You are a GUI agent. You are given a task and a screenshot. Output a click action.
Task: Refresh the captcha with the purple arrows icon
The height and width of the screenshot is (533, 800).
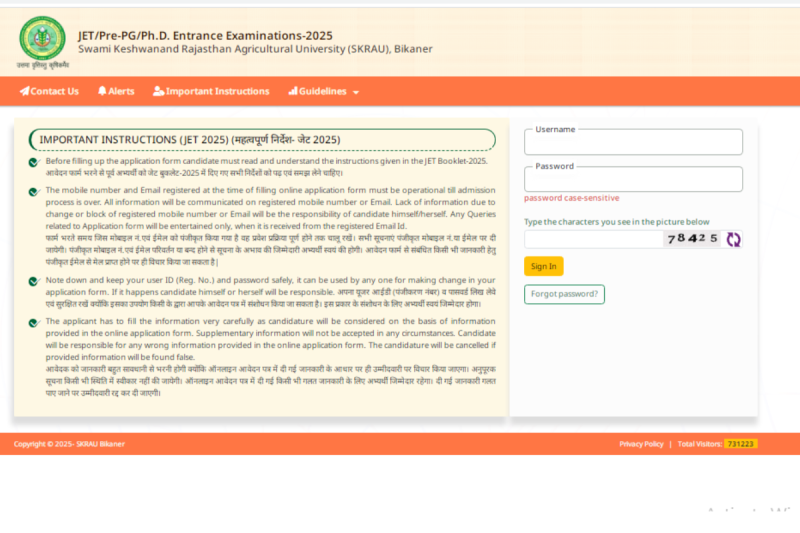pyautogui.click(x=734, y=239)
